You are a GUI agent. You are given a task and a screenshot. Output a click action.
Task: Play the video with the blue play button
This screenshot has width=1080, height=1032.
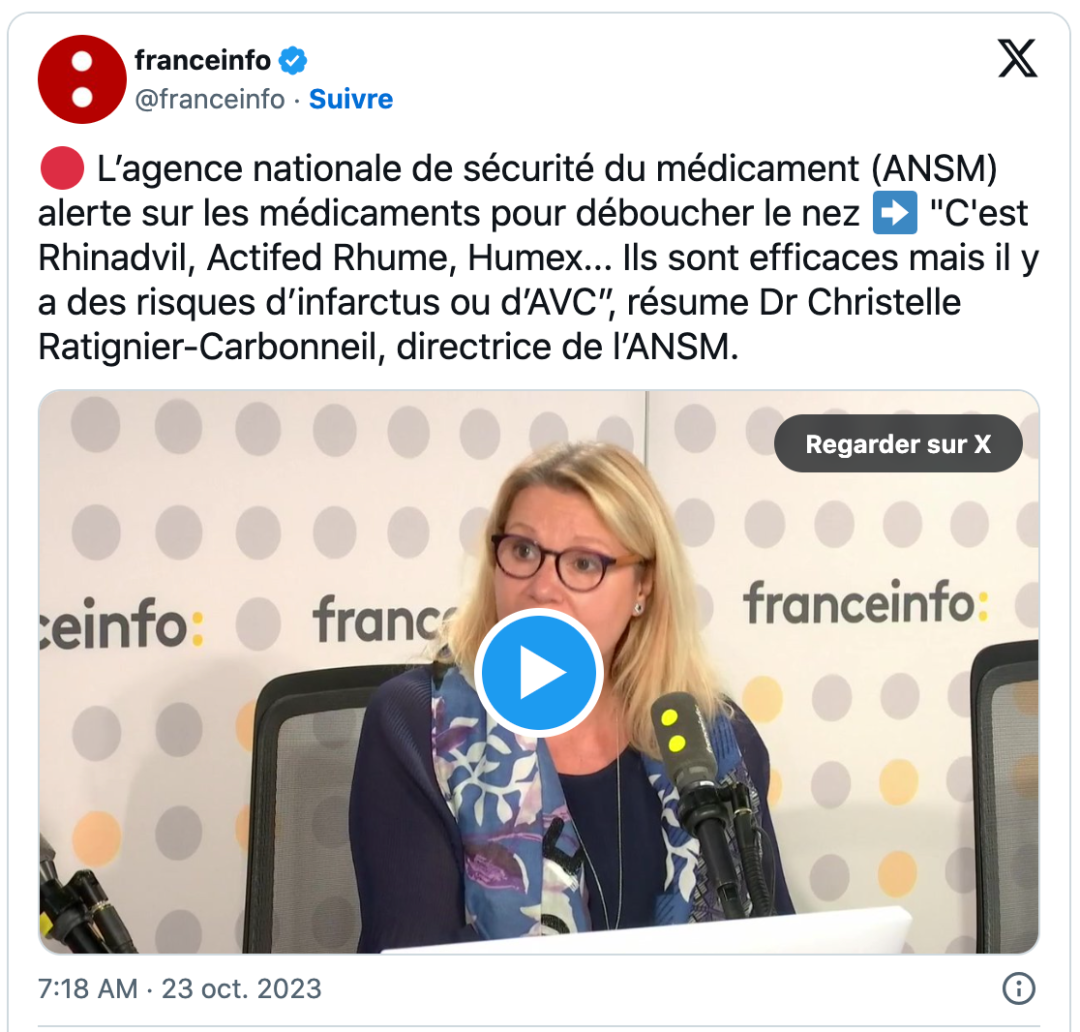coord(539,673)
